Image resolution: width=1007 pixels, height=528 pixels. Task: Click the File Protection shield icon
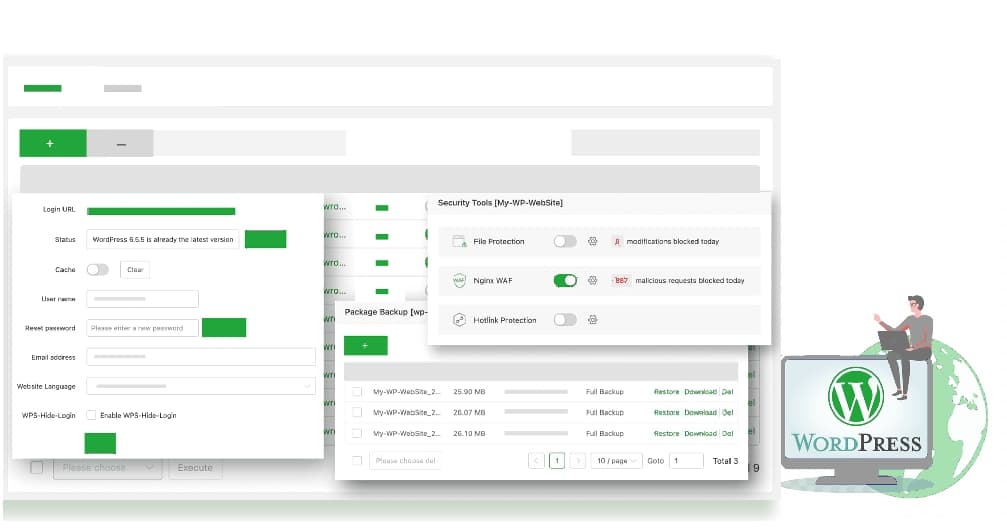[460, 241]
